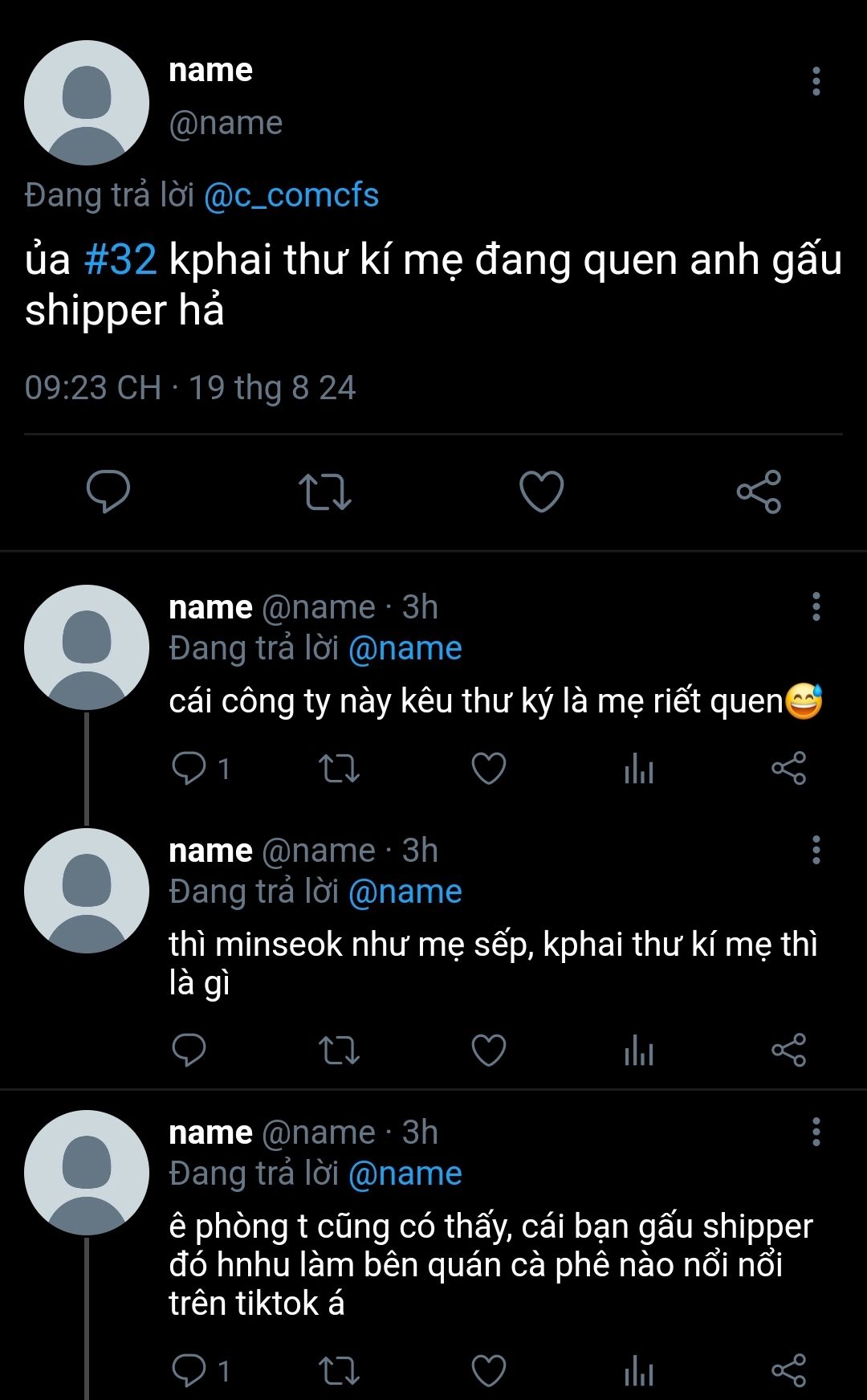Like the main tweet with heart icon

pyautogui.click(x=542, y=491)
